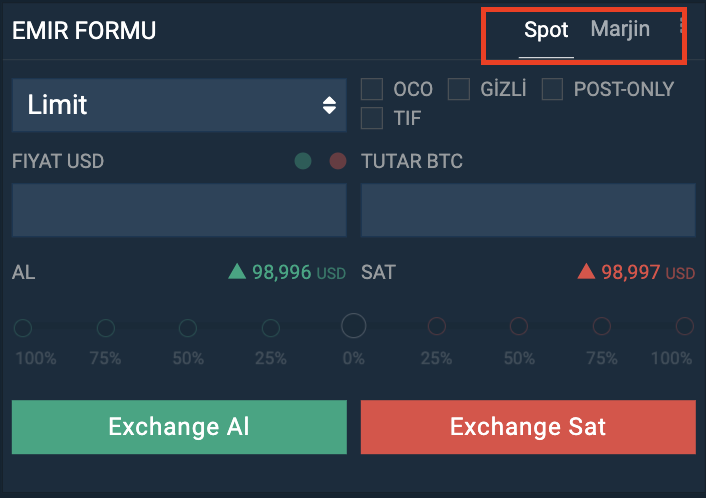
Task: Select the sell-side 75% circle
Action: point(602,326)
